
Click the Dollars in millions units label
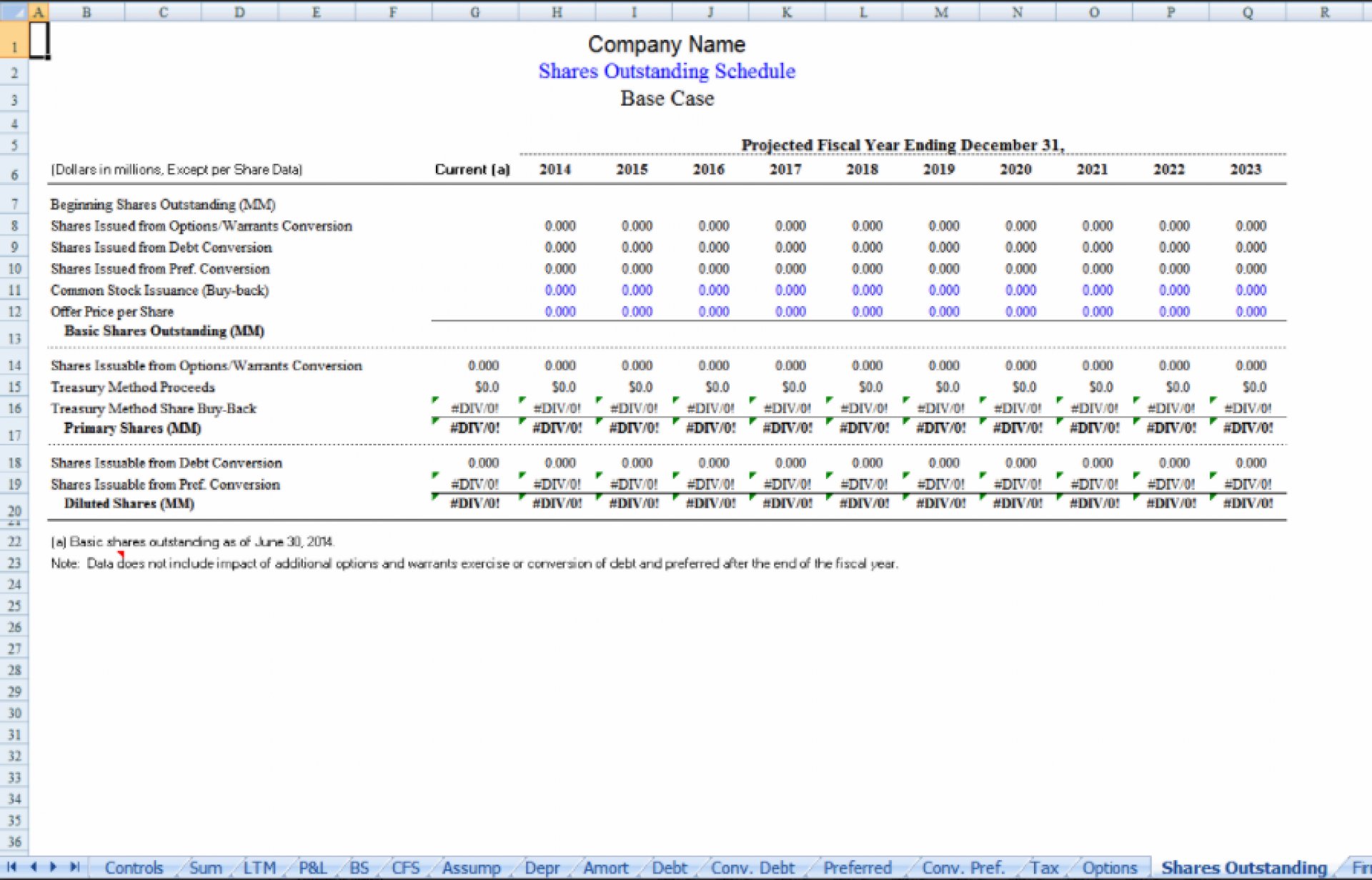[177, 169]
